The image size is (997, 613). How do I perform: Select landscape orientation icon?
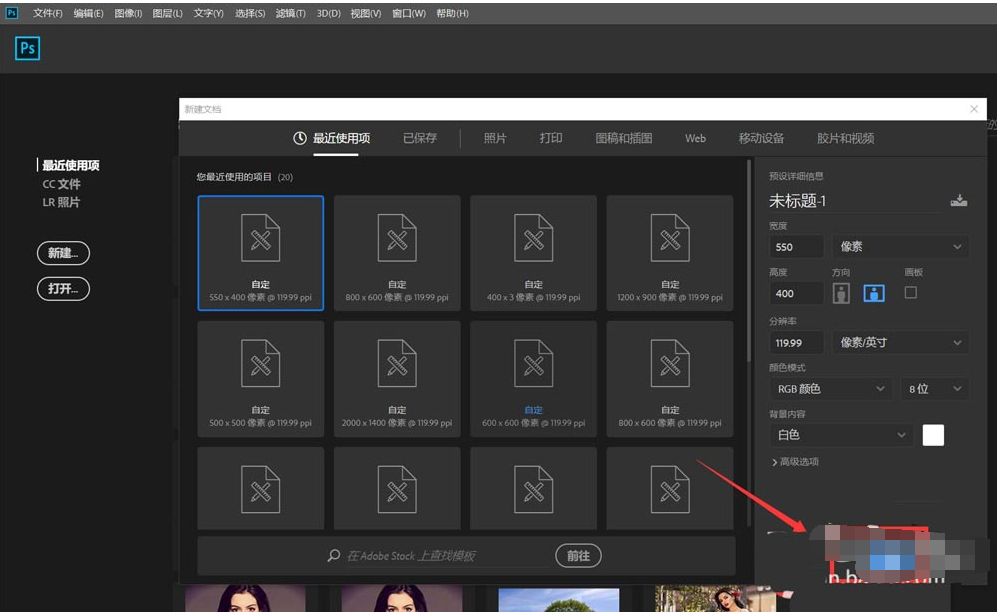pos(873,293)
